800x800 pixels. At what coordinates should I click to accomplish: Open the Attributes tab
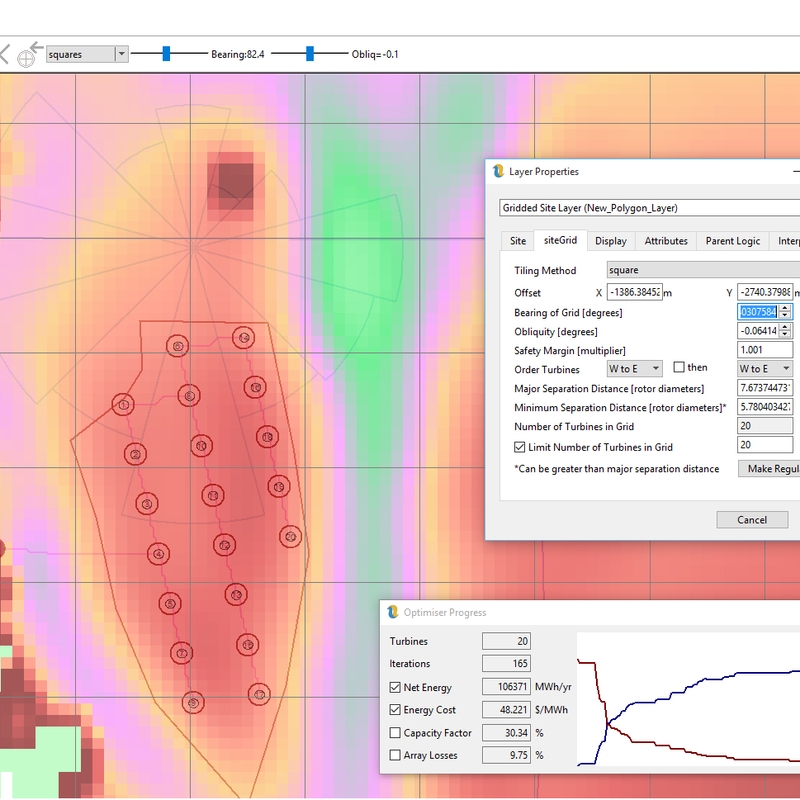click(x=665, y=241)
